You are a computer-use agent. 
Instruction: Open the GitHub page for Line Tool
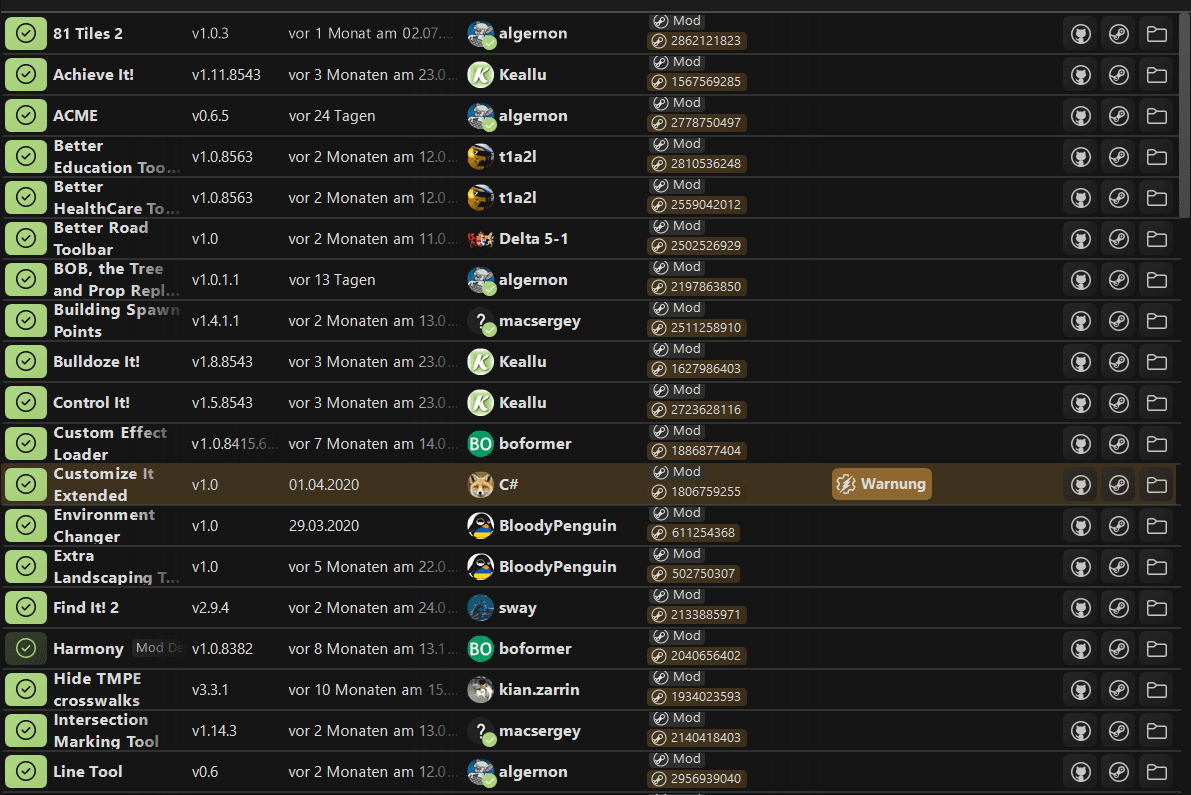(x=1081, y=771)
